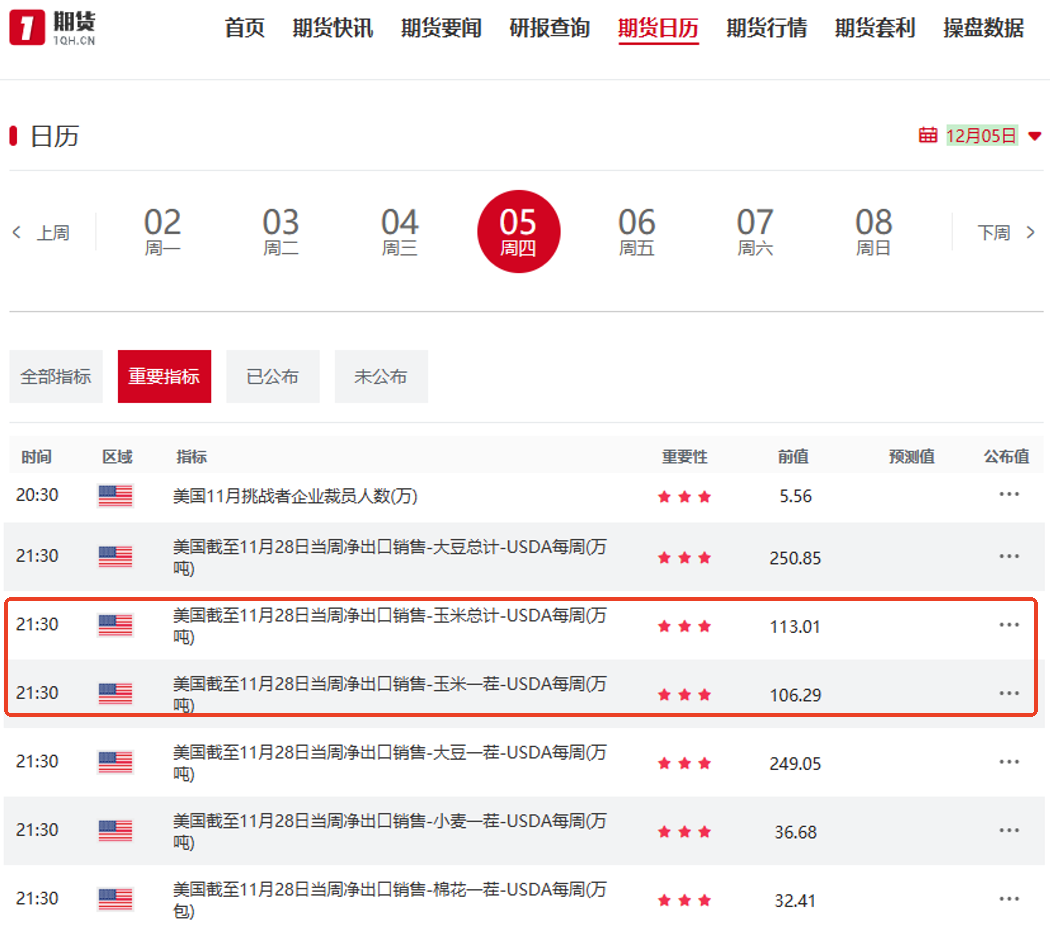
Task: Select the 已公布 filter
Action: point(272,377)
